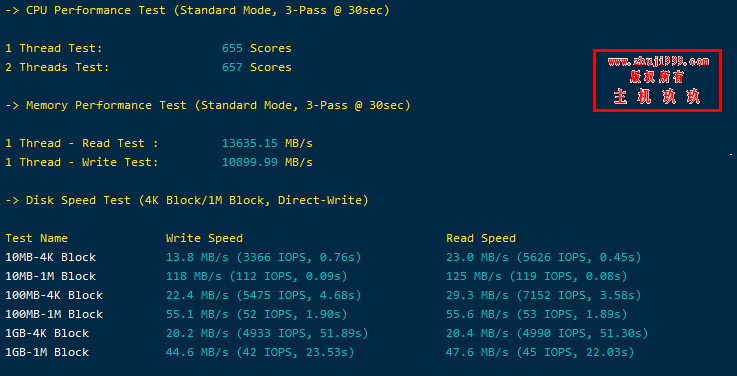Click the red 主机玖玖 watermark text
This screenshot has width=737, height=376.
point(657,96)
